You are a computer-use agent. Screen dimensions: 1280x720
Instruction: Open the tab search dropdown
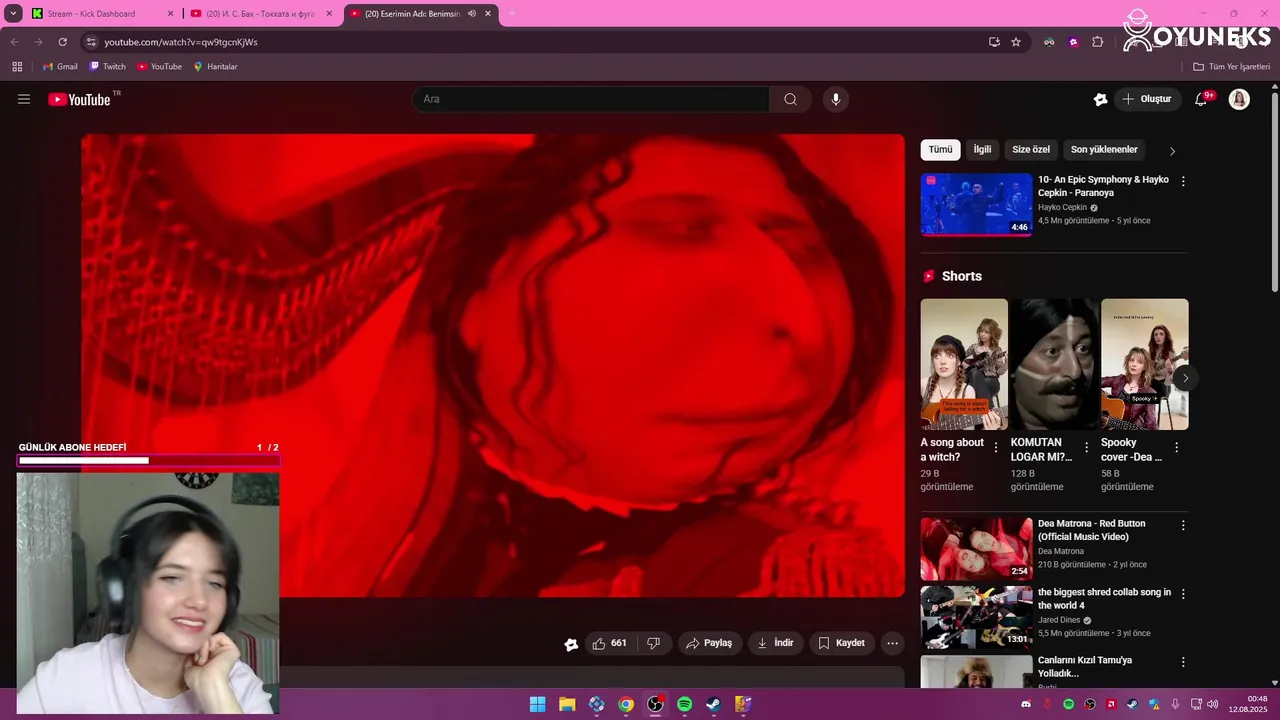[x=14, y=14]
